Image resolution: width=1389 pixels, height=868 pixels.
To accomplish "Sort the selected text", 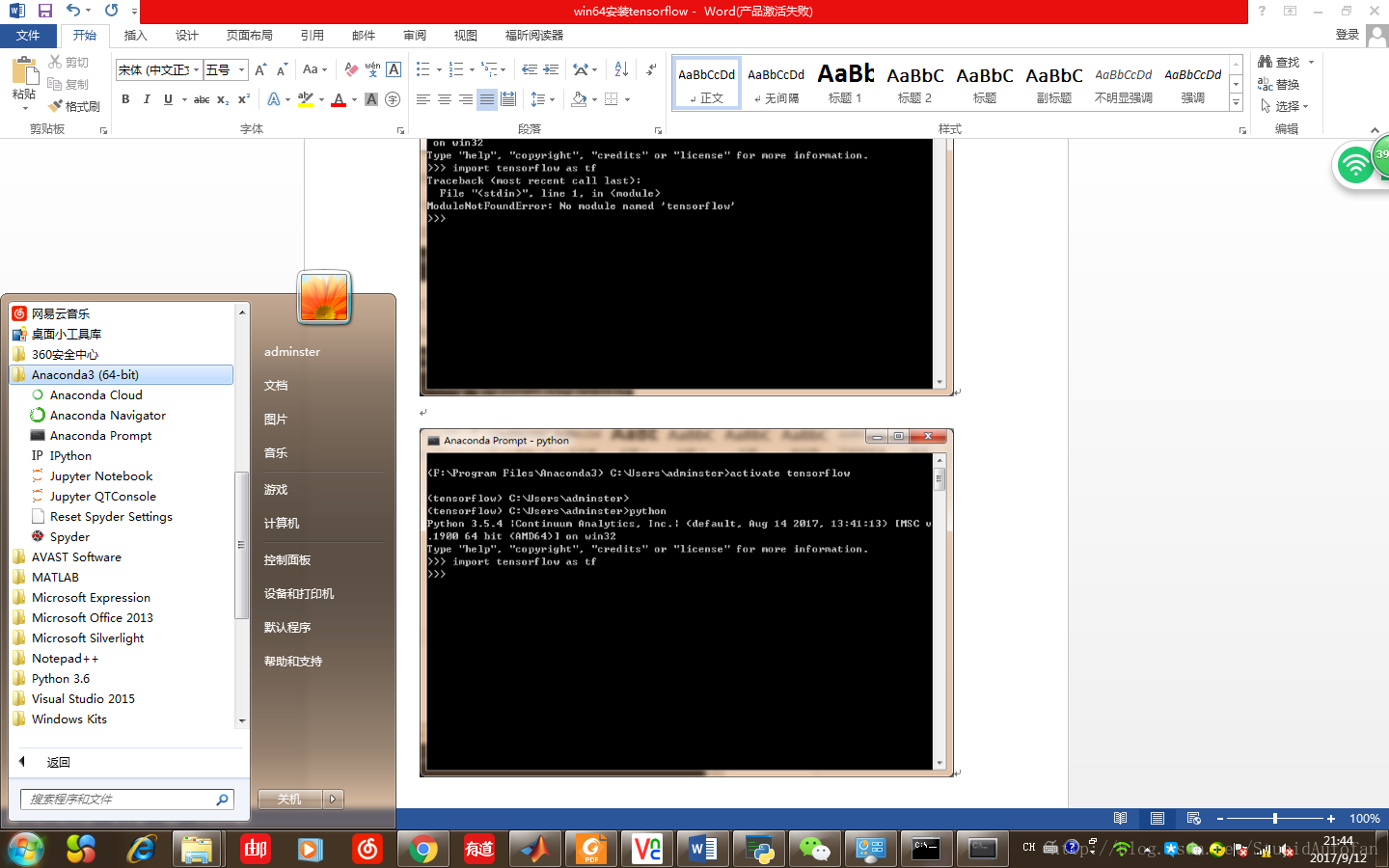I will pyautogui.click(x=621, y=69).
